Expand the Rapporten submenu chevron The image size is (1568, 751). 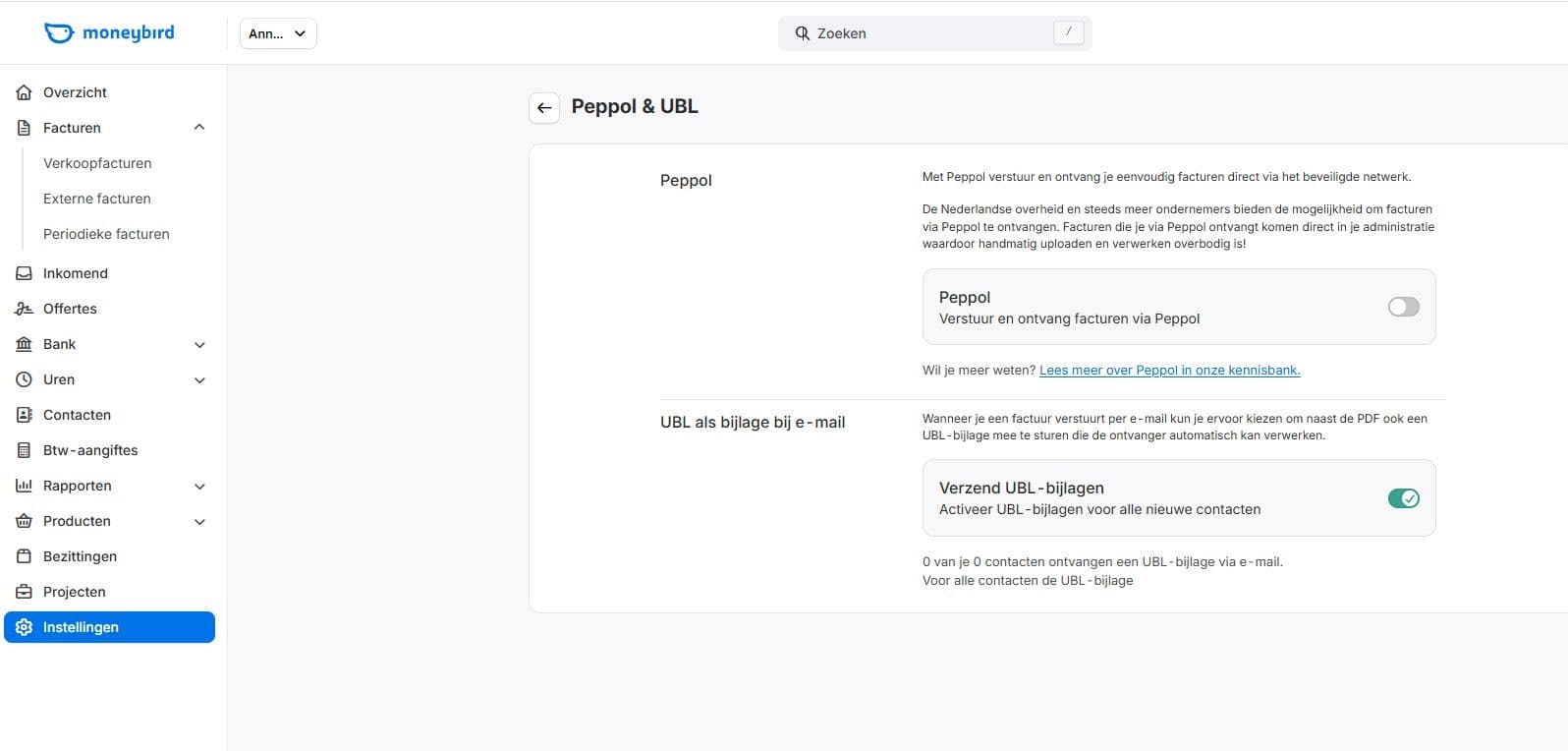point(199,487)
